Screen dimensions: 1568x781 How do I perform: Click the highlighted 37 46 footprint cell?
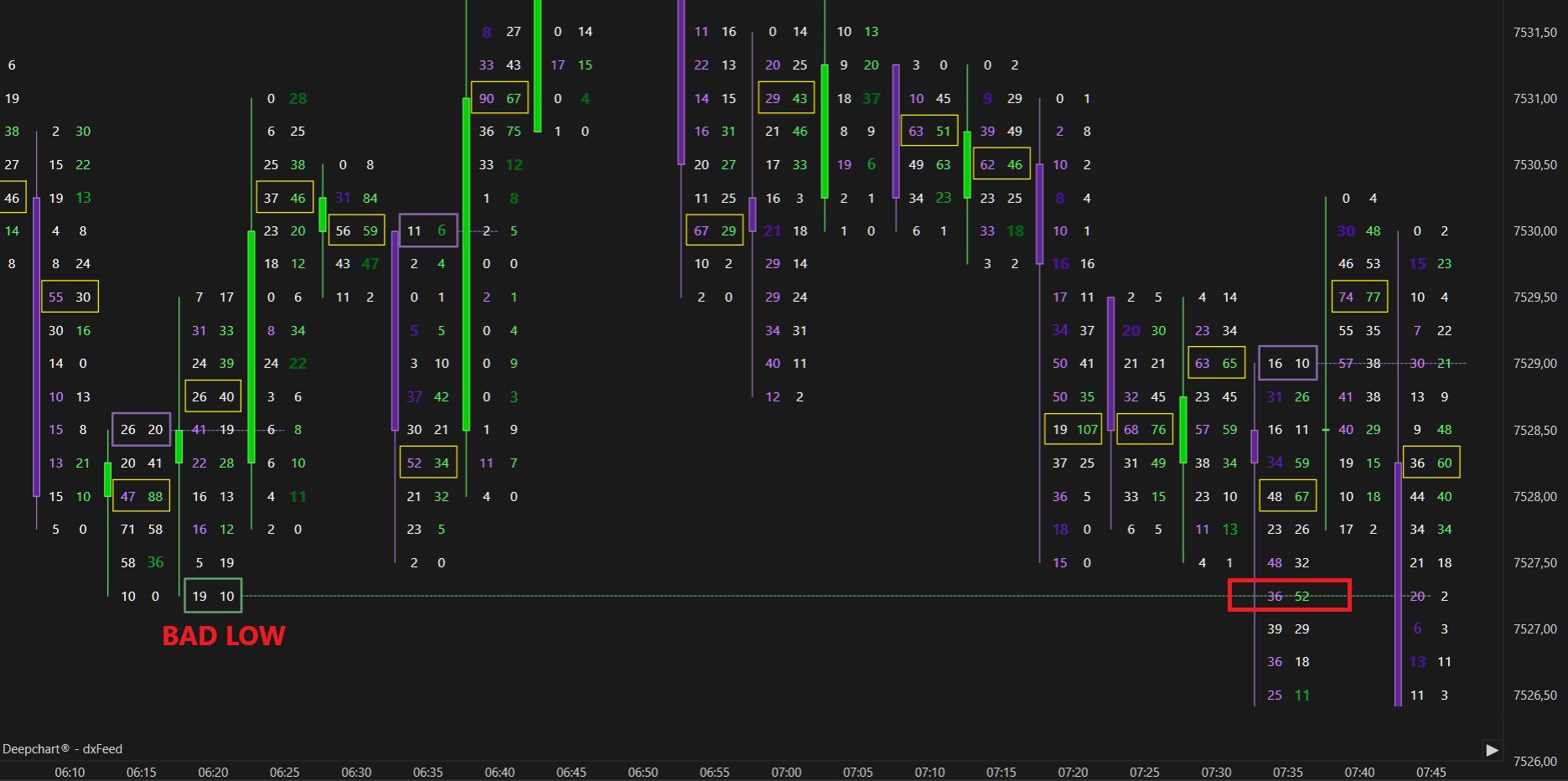click(285, 198)
